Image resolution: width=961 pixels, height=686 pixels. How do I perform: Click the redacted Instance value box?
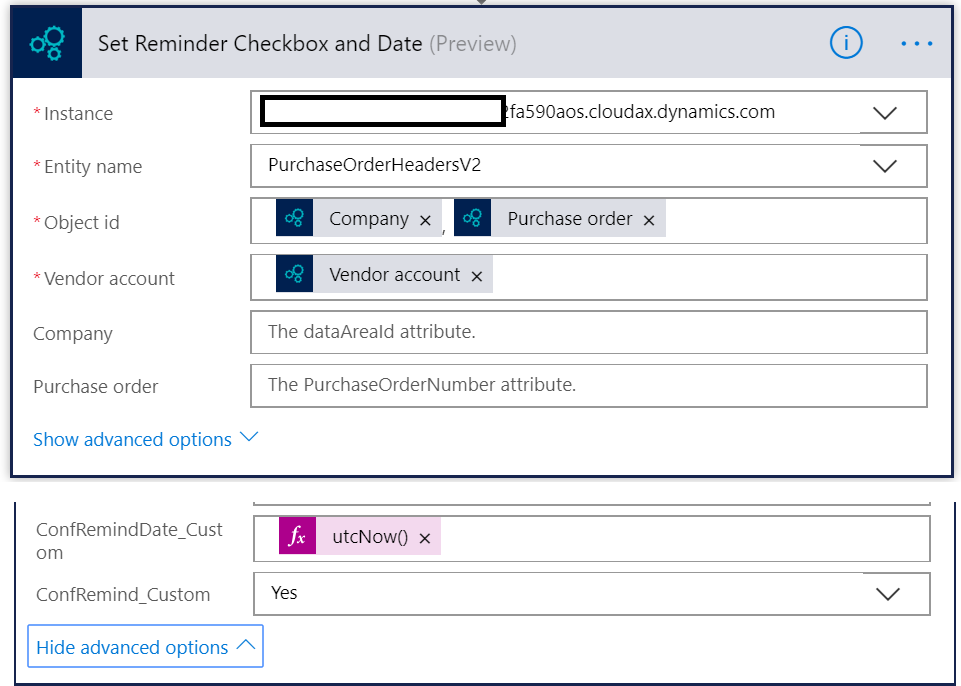click(x=380, y=111)
